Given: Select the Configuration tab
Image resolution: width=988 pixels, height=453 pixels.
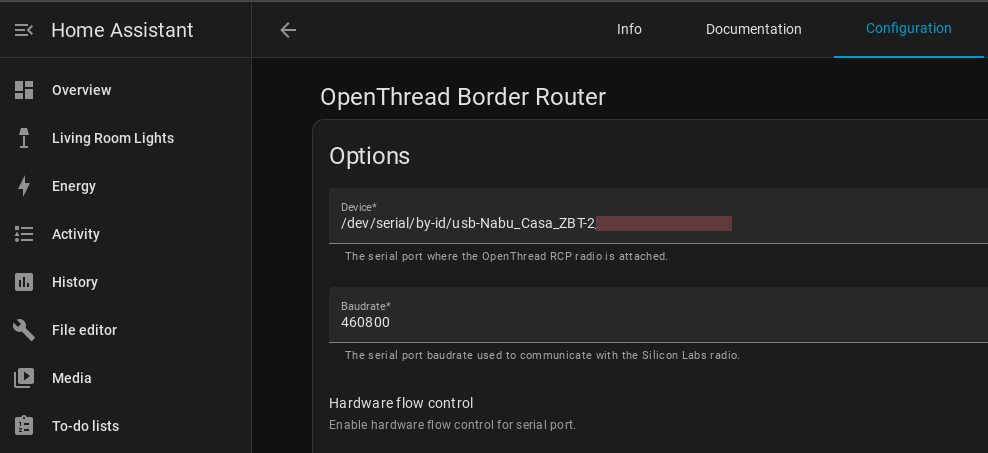Looking at the screenshot, I should pyautogui.click(x=908, y=29).
